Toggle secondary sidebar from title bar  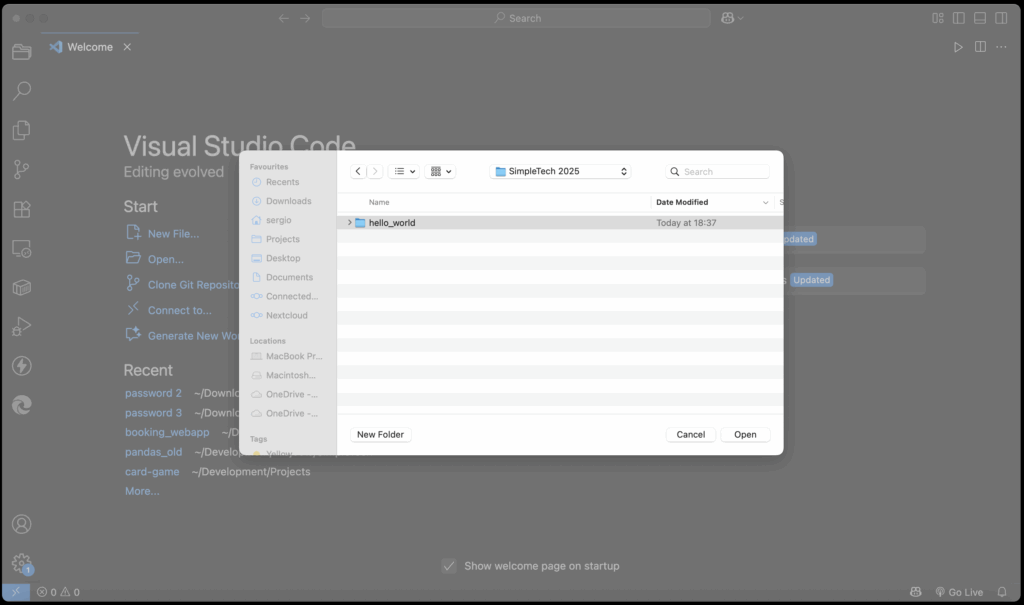coord(1001,18)
